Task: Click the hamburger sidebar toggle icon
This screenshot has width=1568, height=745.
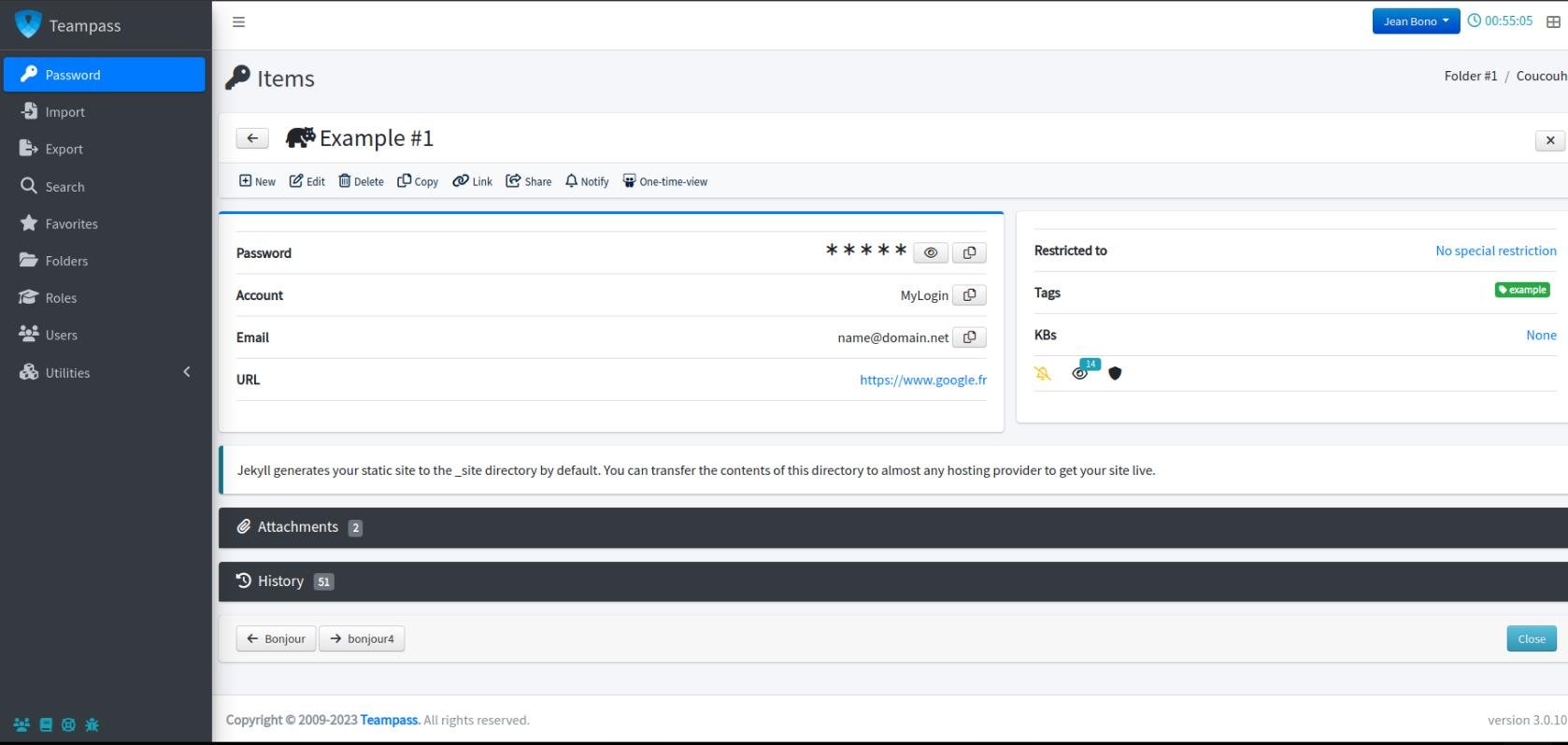Action: tap(238, 21)
